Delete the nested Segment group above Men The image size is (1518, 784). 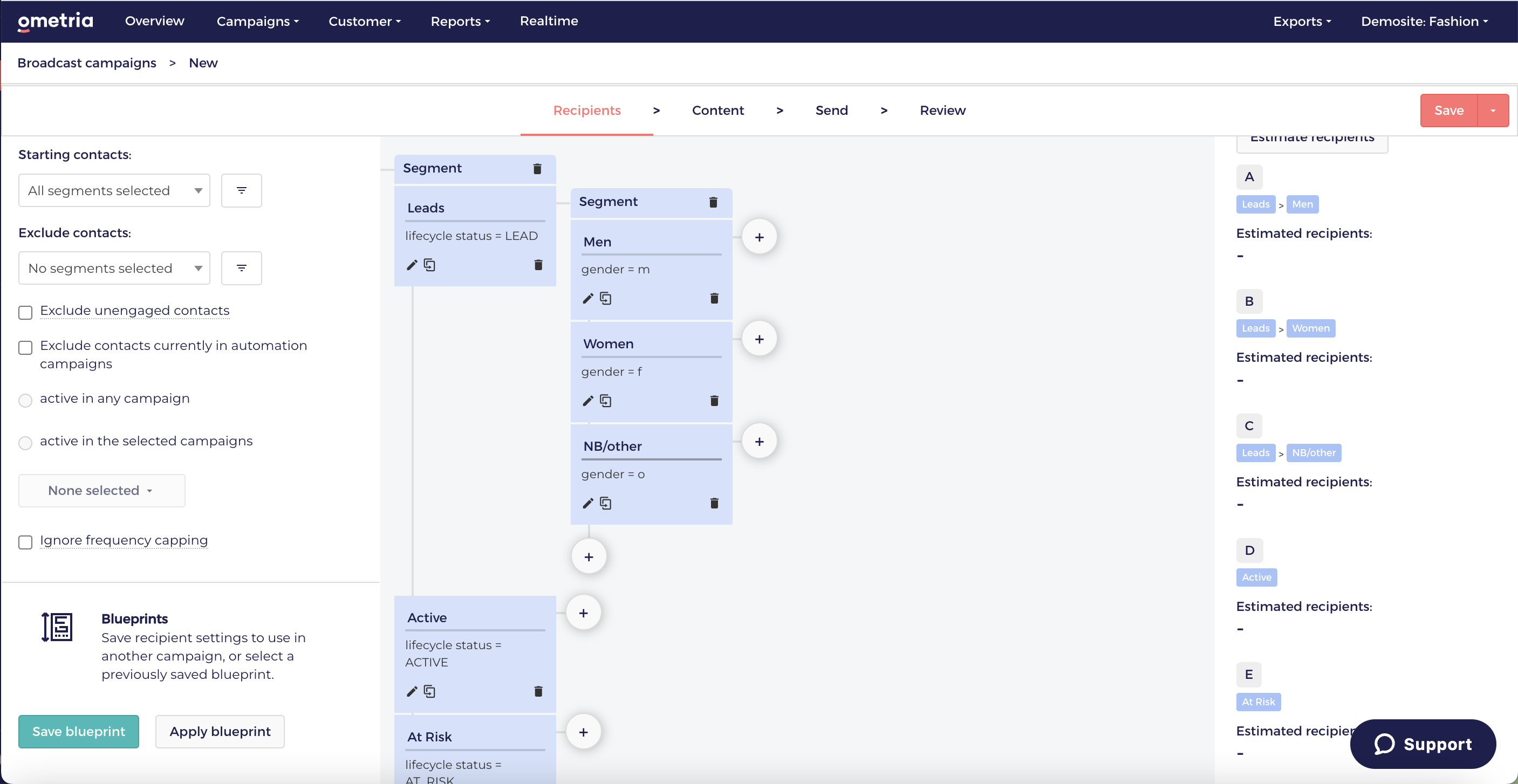[713, 202]
